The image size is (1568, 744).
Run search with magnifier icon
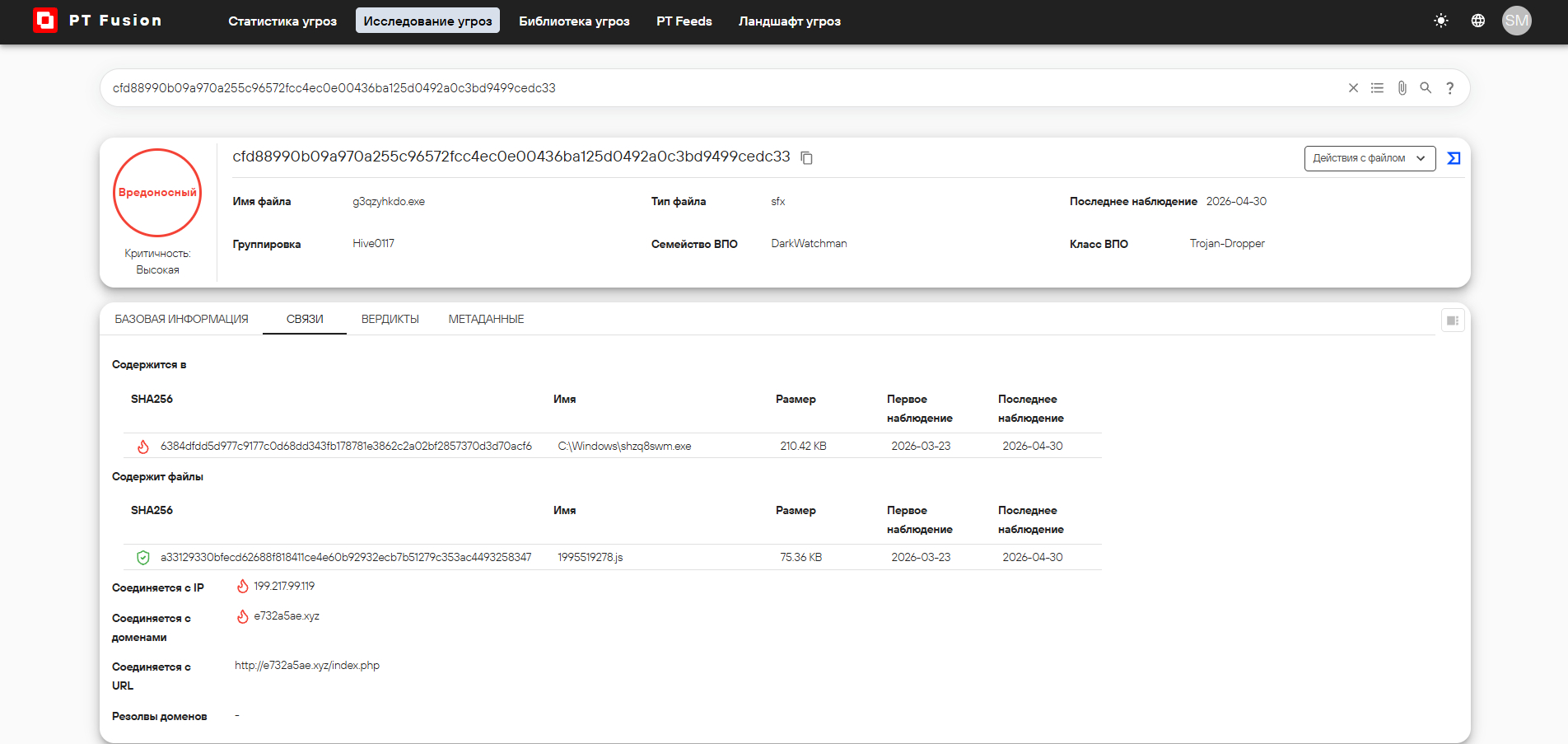click(x=1426, y=88)
